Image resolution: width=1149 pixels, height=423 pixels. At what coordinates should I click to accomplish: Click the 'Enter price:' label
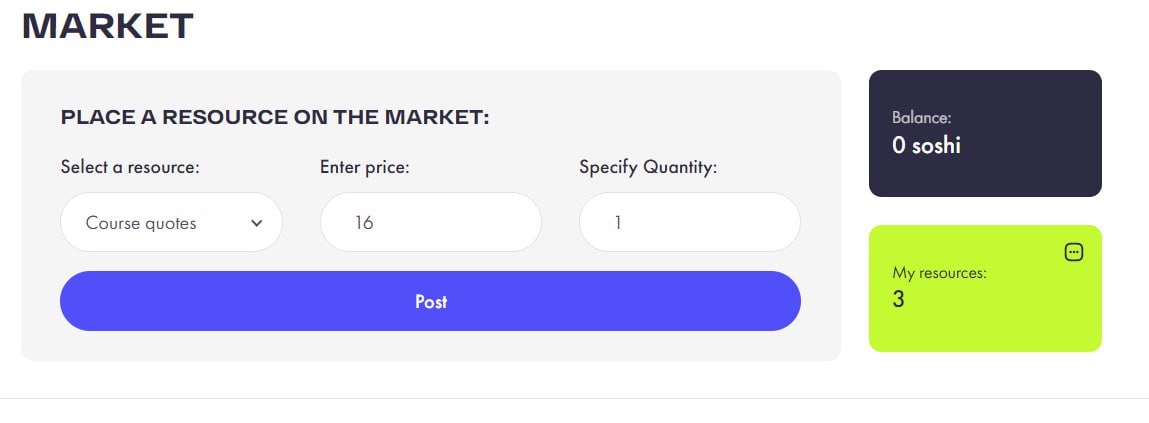(x=365, y=167)
